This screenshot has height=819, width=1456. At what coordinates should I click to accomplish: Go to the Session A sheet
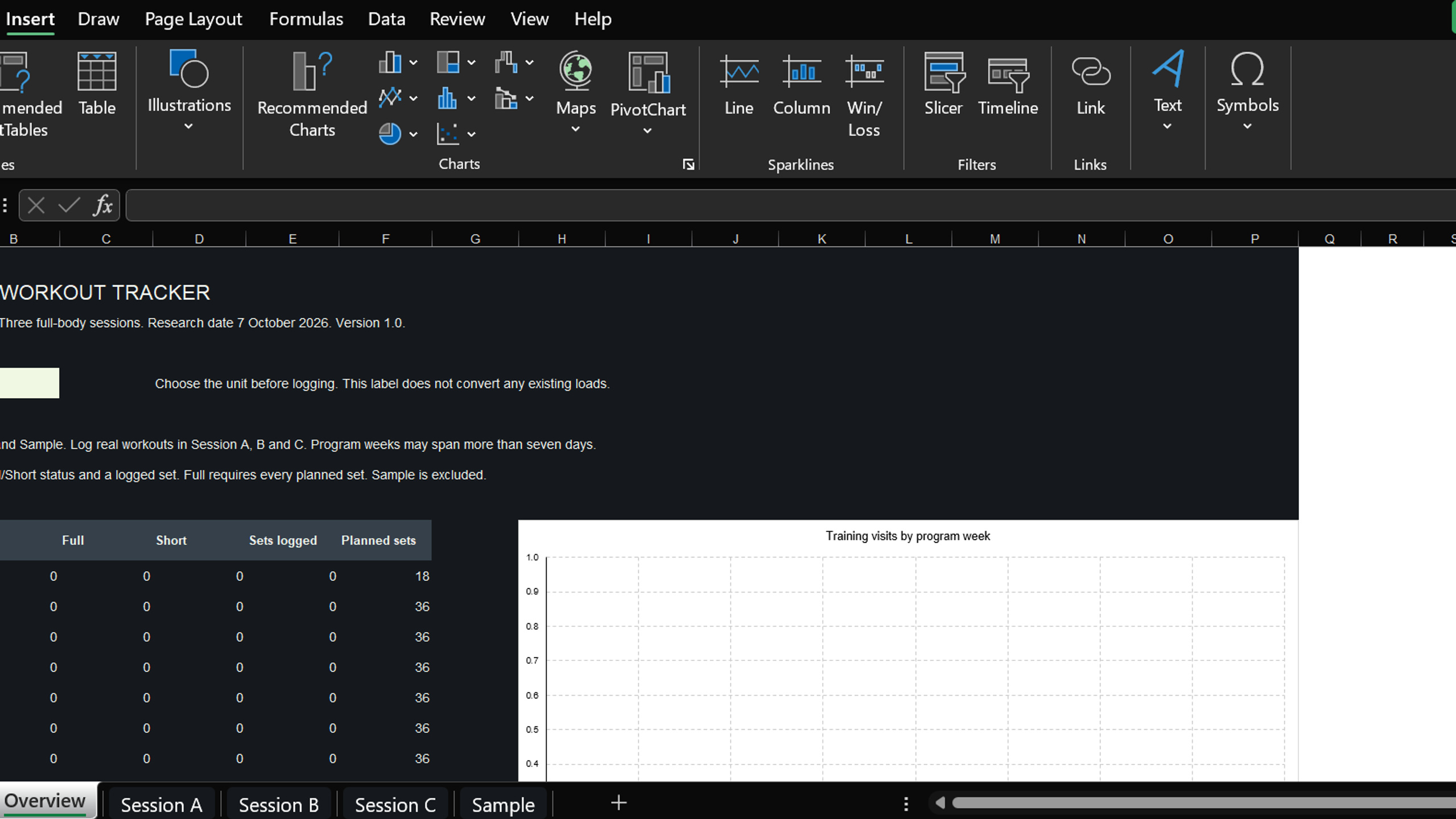click(x=162, y=804)
